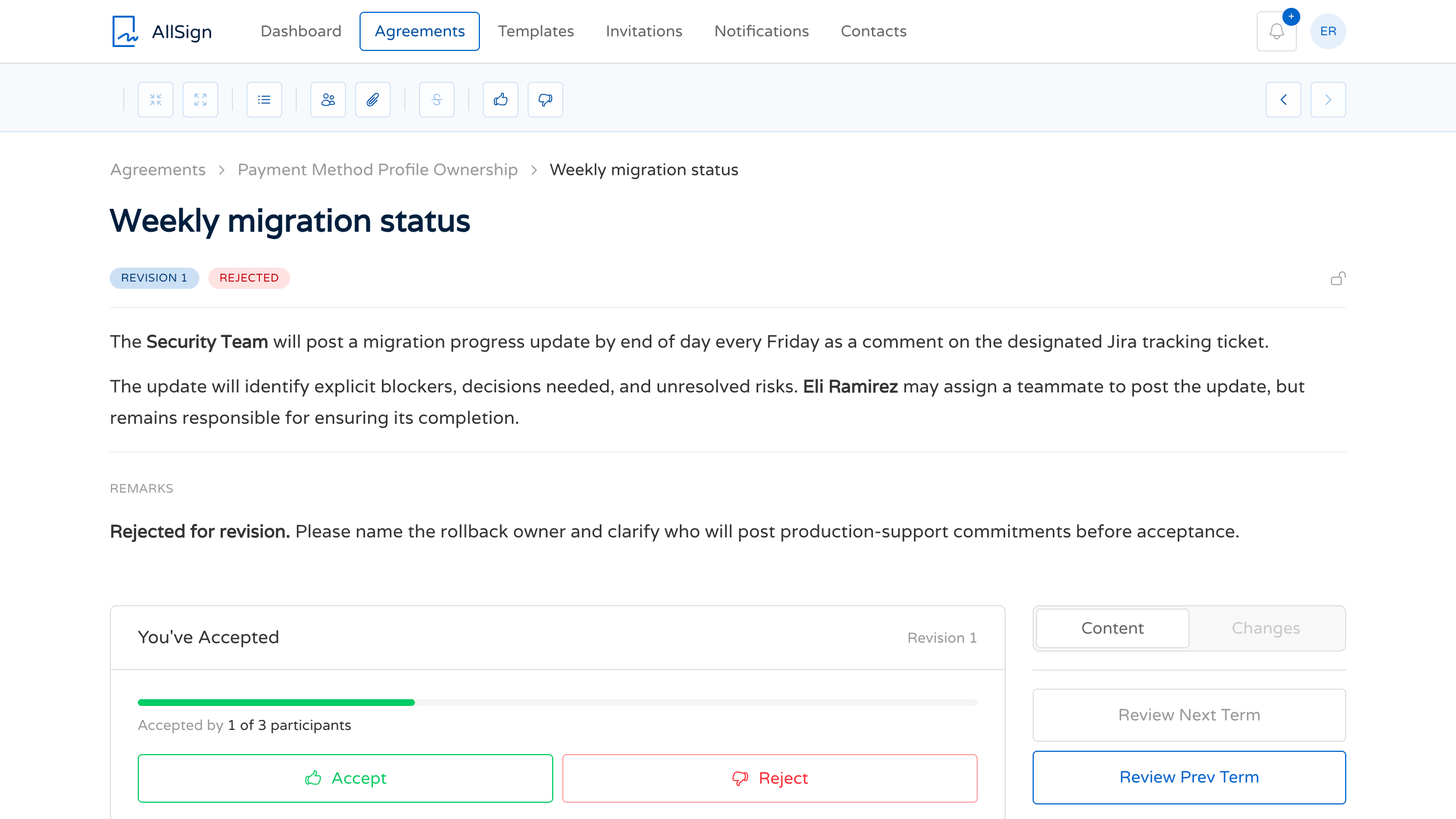Click the notification bell icon
Screen dimensions: 1456x819
1276,32
